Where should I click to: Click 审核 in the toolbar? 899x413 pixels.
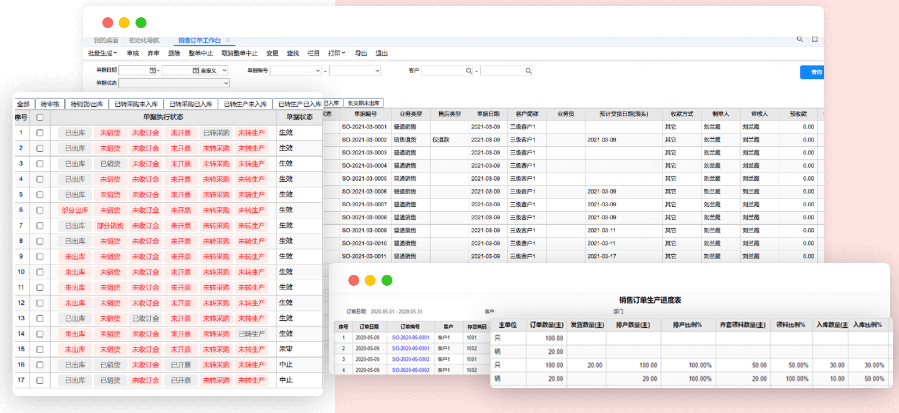132,53
